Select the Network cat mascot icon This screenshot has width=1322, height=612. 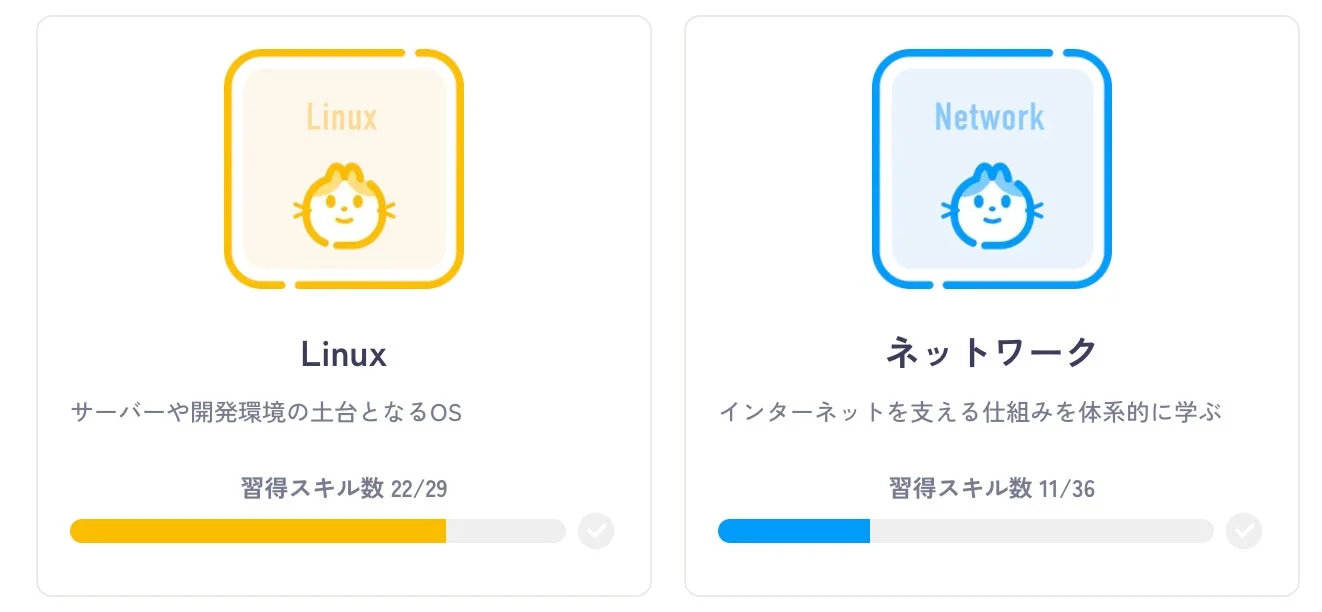coord(991,207)
